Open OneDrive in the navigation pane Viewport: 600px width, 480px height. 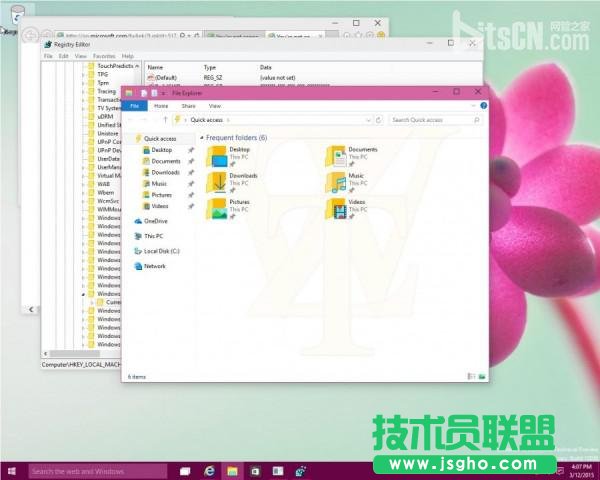point(155,221)
